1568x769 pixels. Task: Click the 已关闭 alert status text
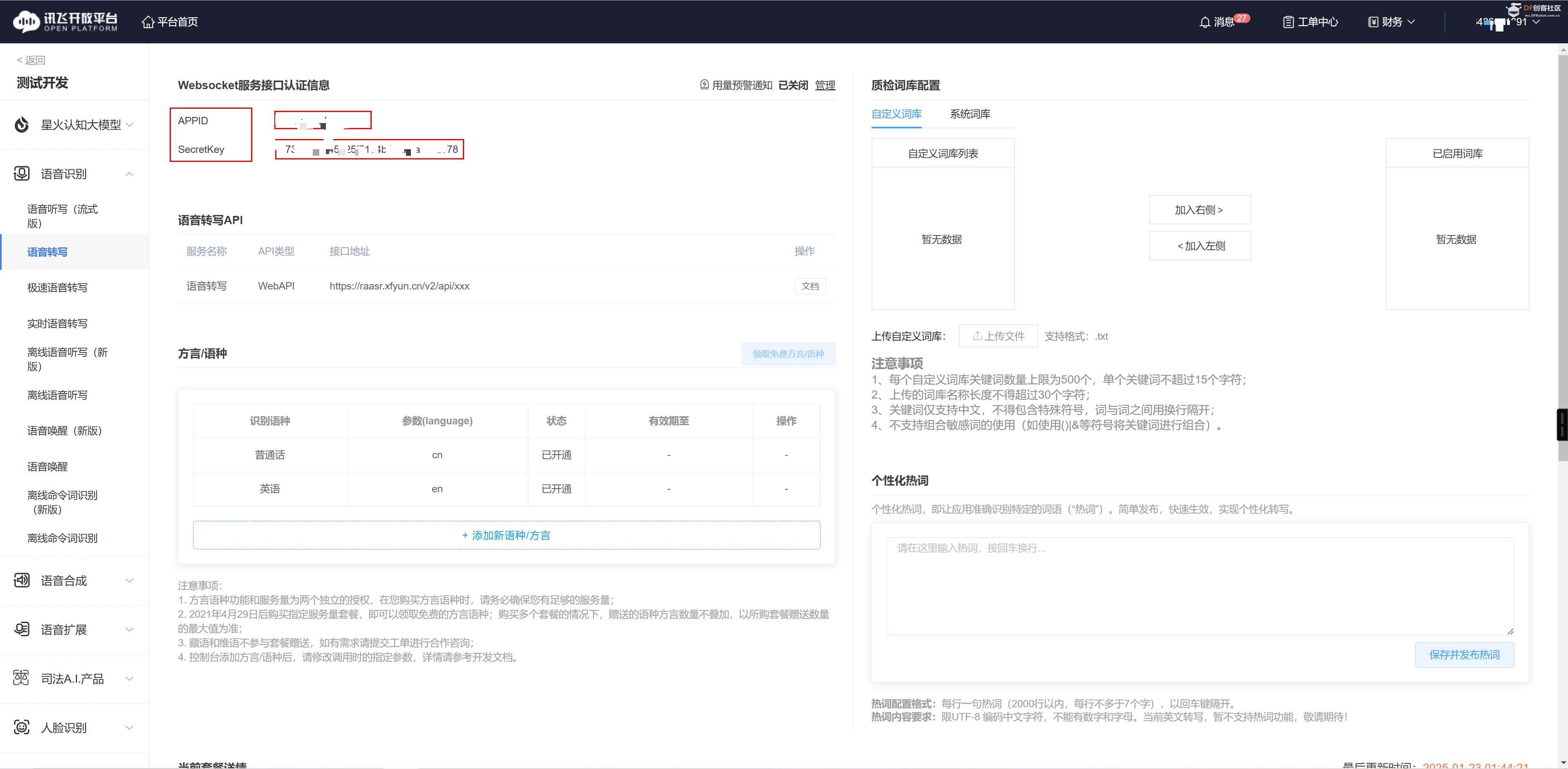[x=792, y=85]
